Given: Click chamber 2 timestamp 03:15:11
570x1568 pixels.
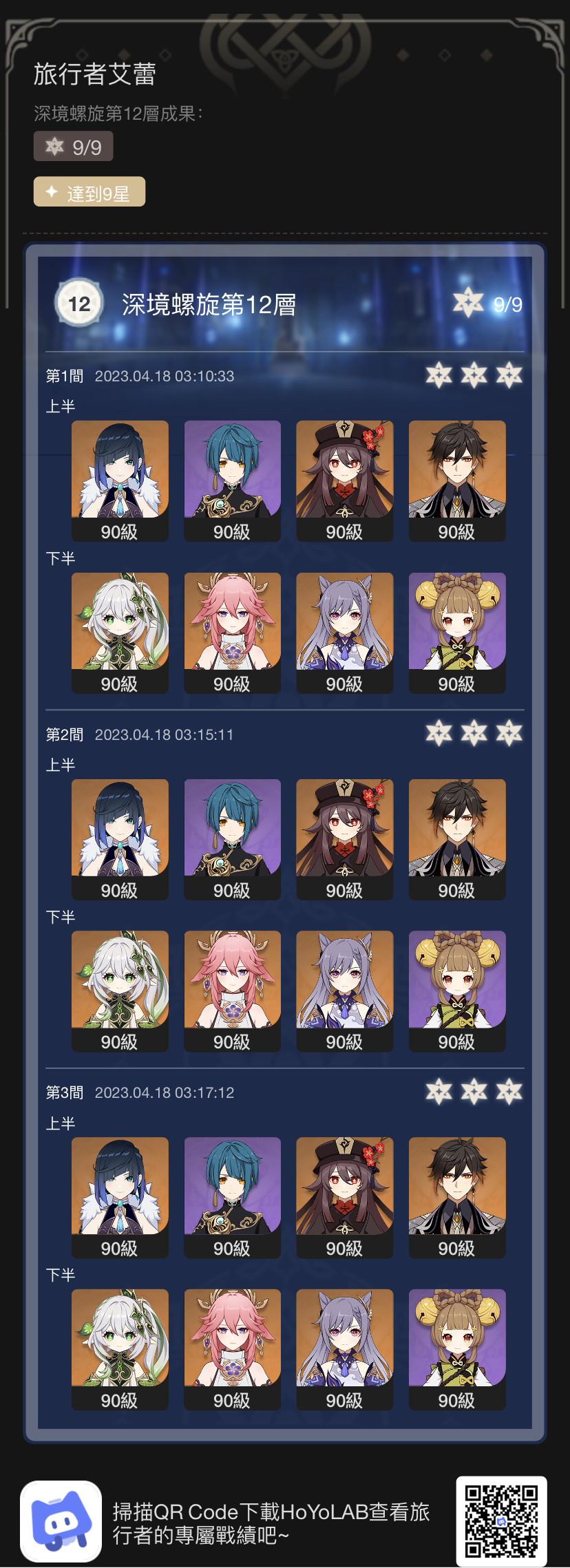Looking at the screenshot, I should click(x=165, y=734).
